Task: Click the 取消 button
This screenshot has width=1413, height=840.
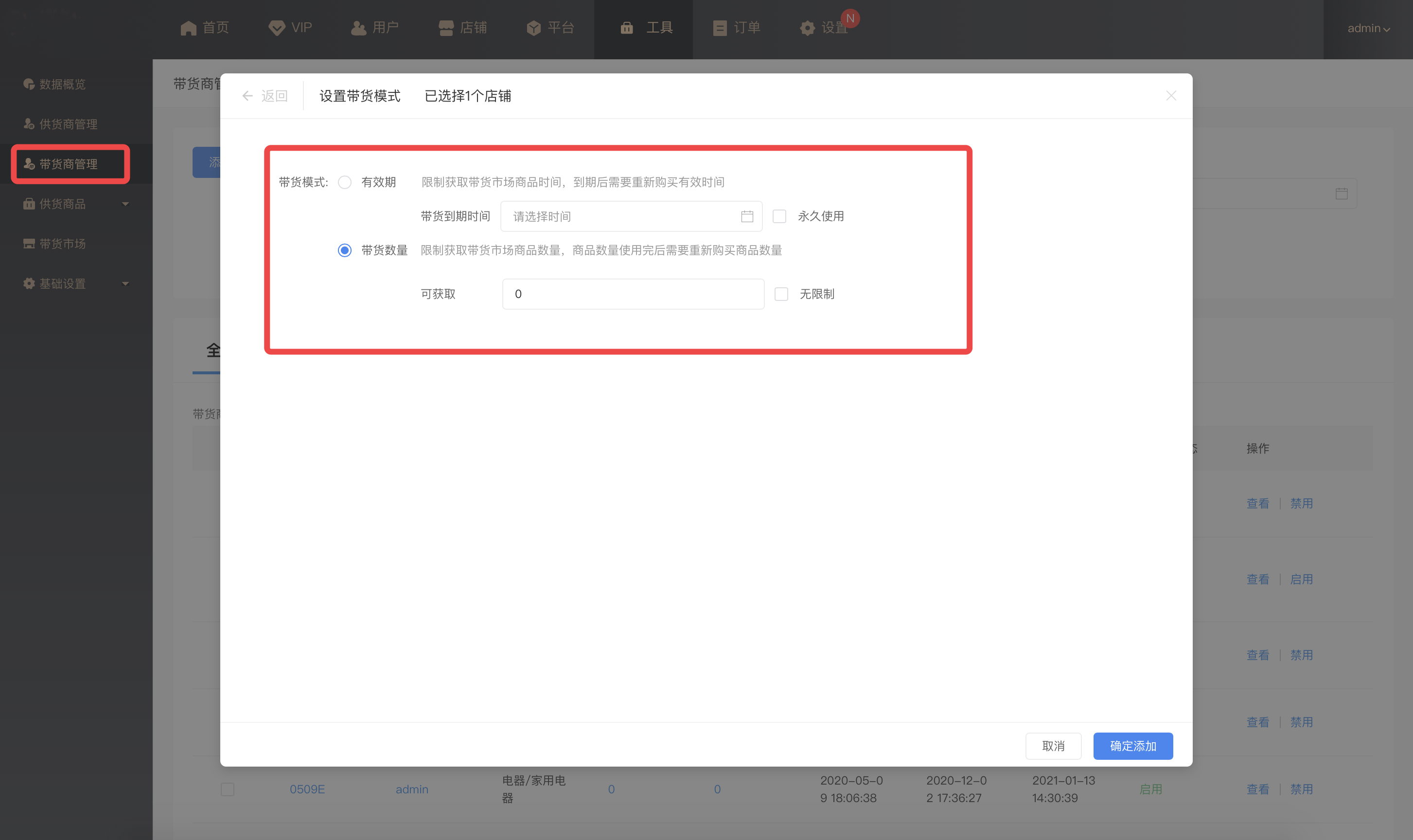Action: (x=1053, y=746)
